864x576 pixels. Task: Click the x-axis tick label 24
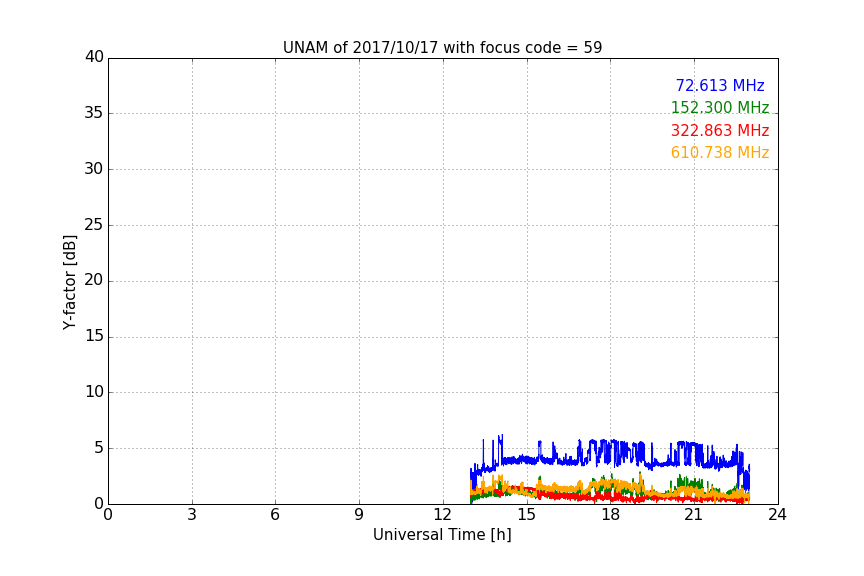pyautogui.click(x=777, y=515)
